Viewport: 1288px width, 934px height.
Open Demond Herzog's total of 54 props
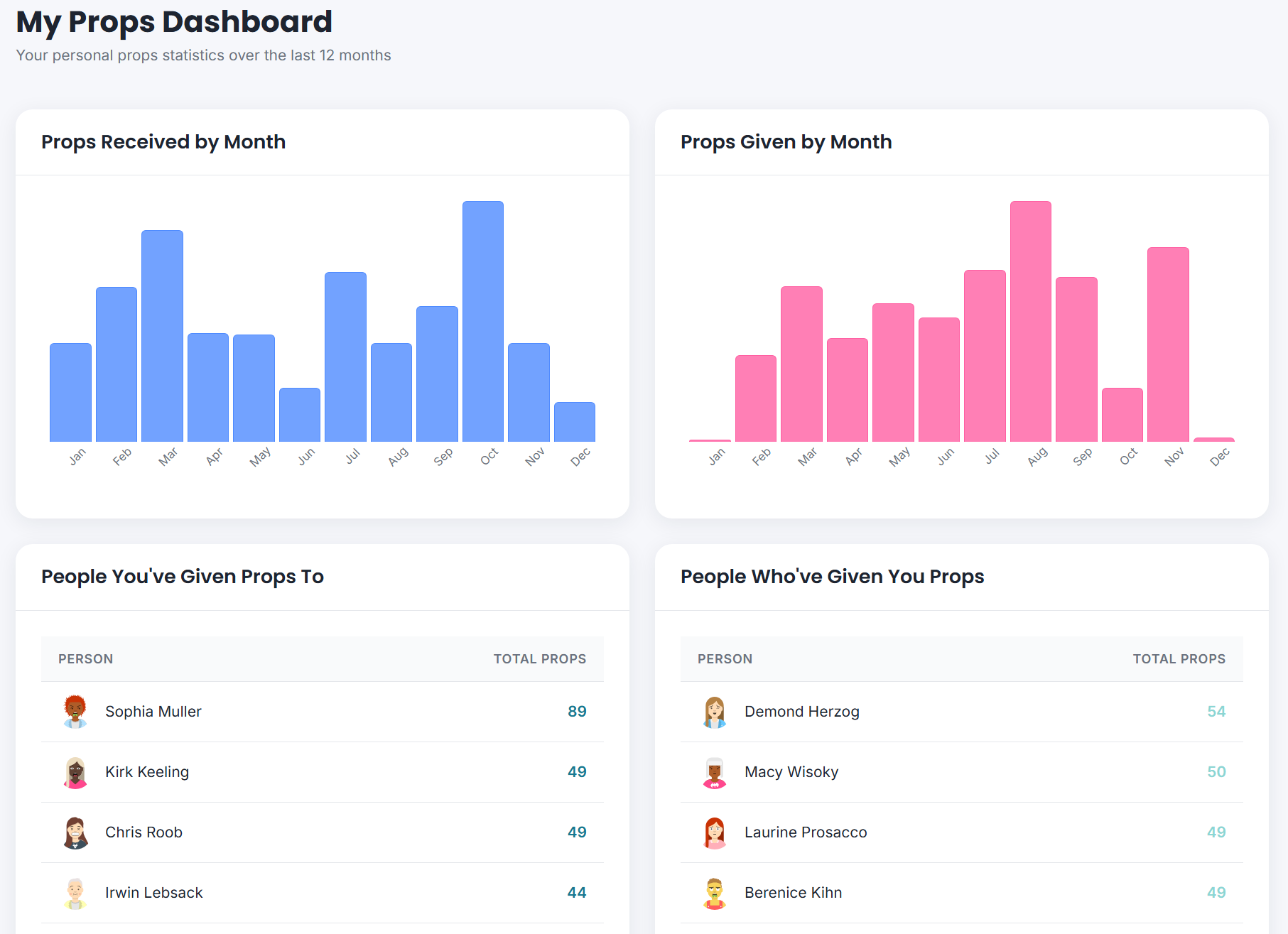1217,711
